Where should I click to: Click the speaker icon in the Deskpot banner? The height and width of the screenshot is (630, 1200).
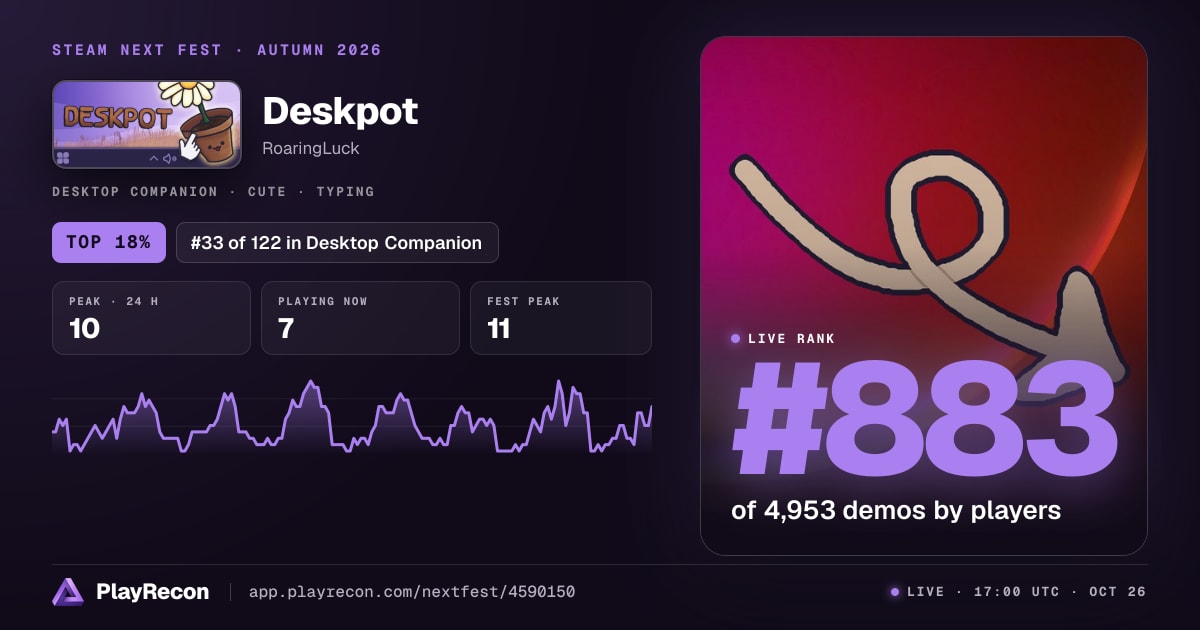click(169, 157)
